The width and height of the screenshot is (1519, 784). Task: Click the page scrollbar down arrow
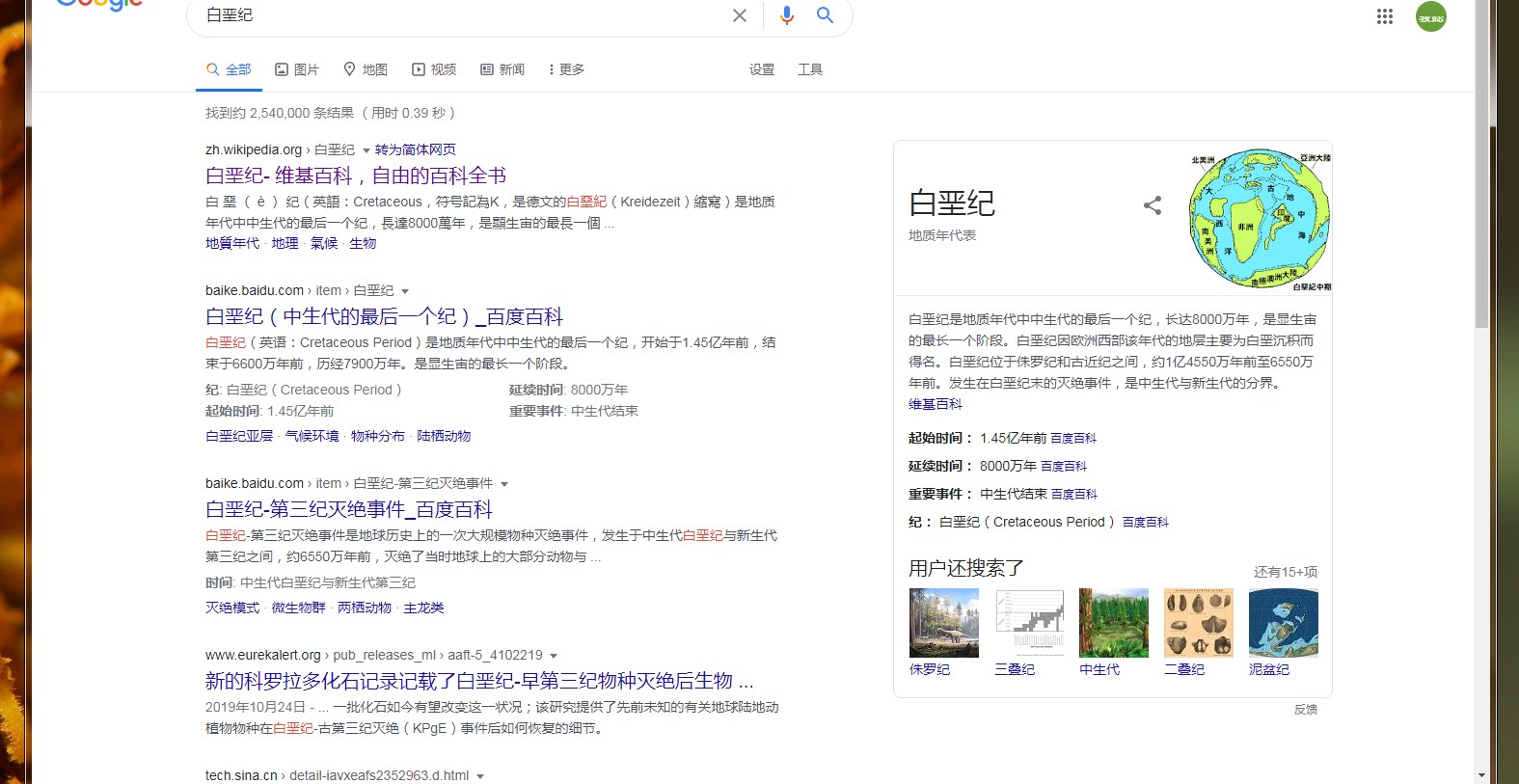pyautogui.click(x=1481, y=775)
